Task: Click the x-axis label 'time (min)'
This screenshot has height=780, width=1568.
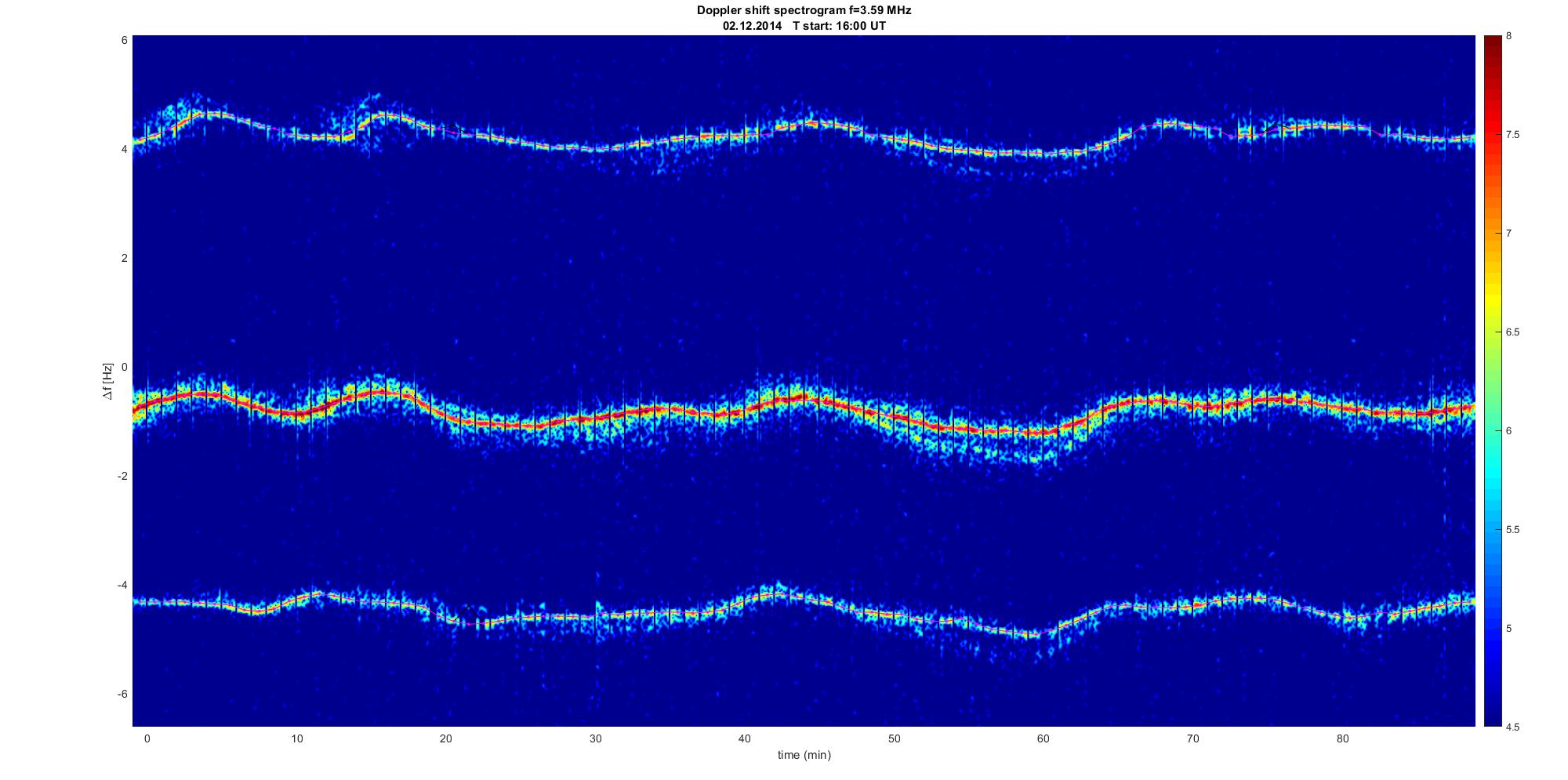Action: point(804,755)
